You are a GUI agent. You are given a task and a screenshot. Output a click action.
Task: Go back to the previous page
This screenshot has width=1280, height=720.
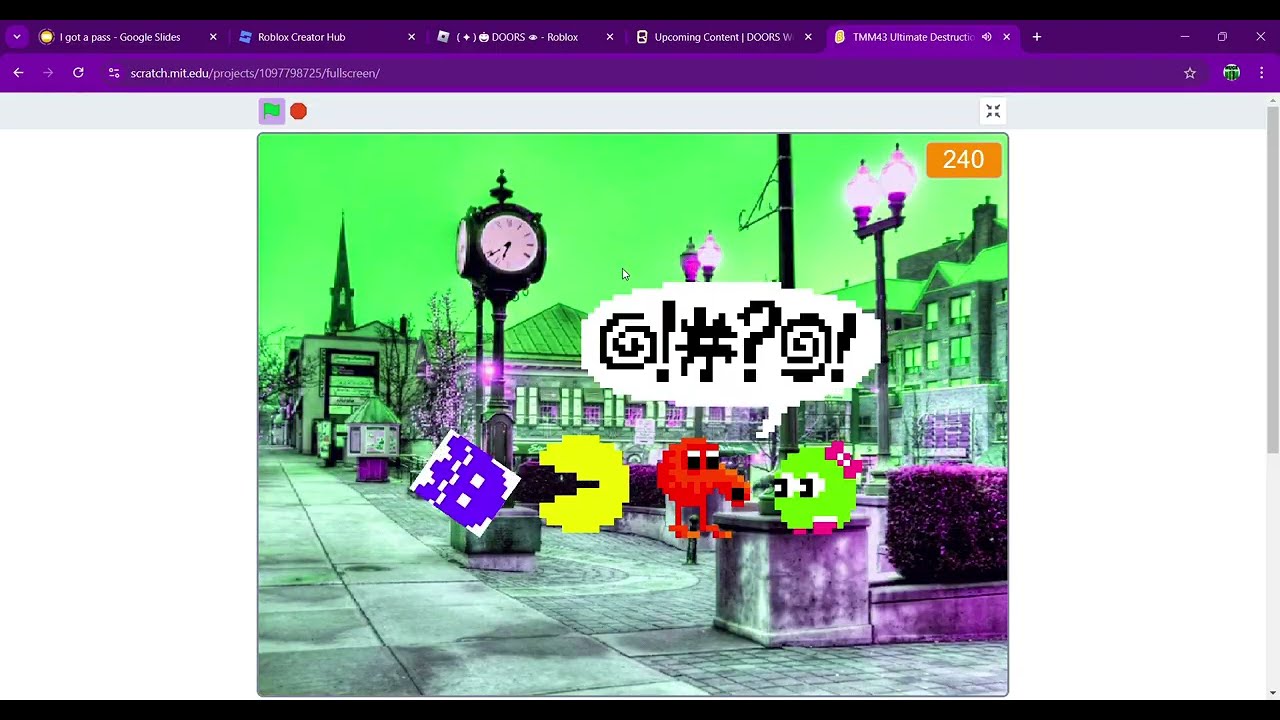click(18, 73)
